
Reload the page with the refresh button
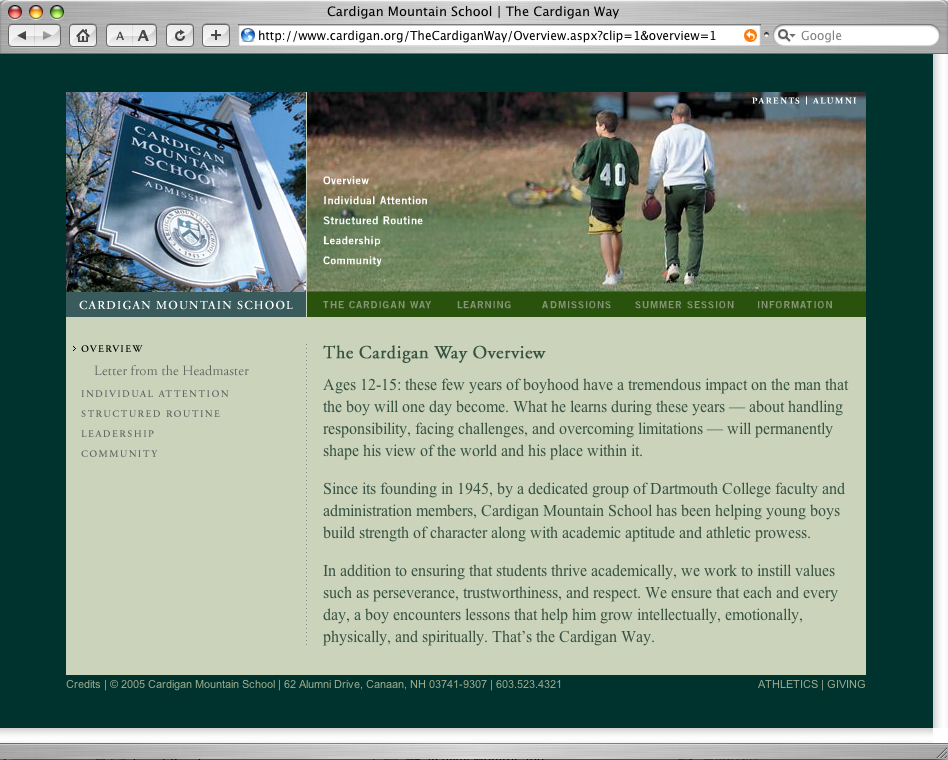(x=180, y=36)
